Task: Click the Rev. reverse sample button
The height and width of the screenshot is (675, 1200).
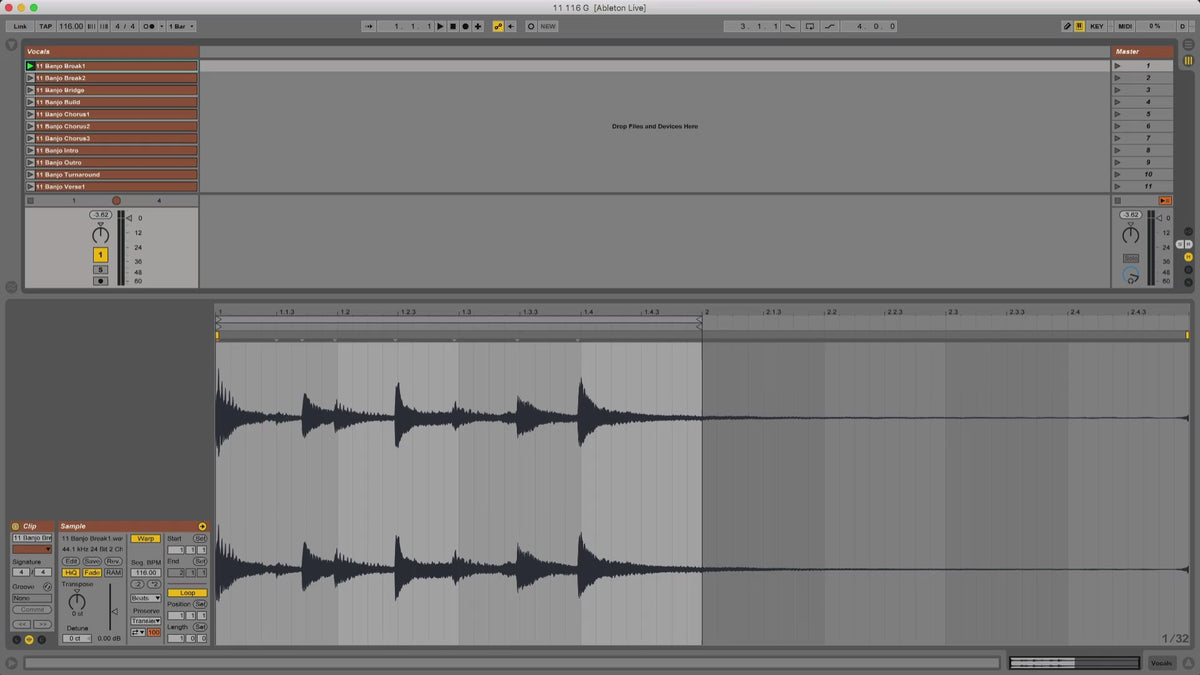Action: [113, 561]
